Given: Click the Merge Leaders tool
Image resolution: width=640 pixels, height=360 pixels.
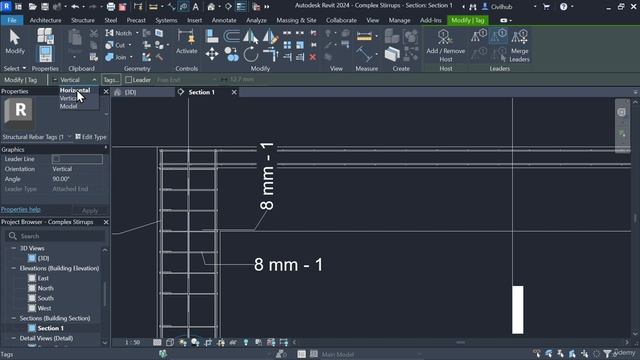Looking at the screenshot, I should click(x=519, y=46).
